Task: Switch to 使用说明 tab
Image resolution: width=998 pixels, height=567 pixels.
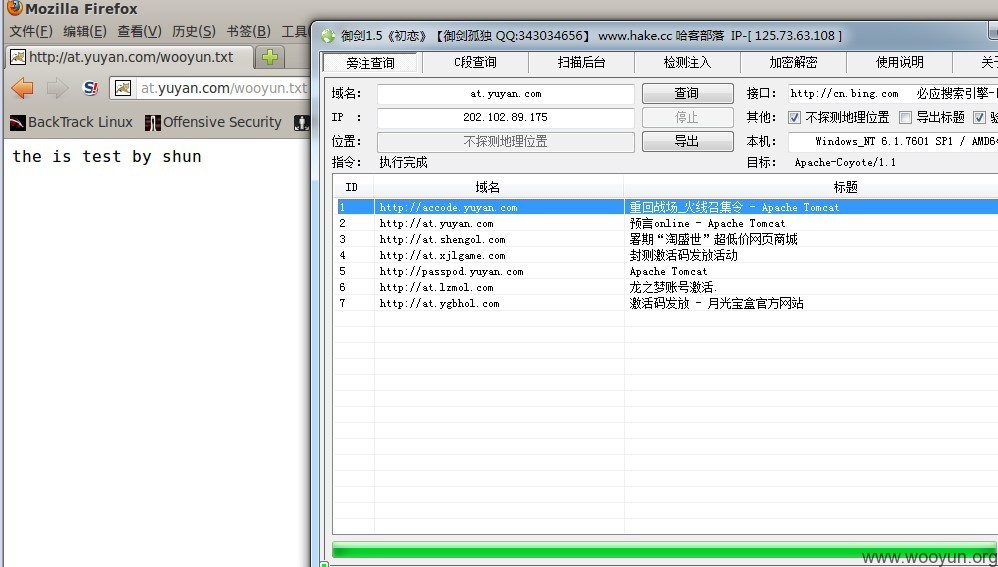Action: pyautogui.click(x=899, y=62)
